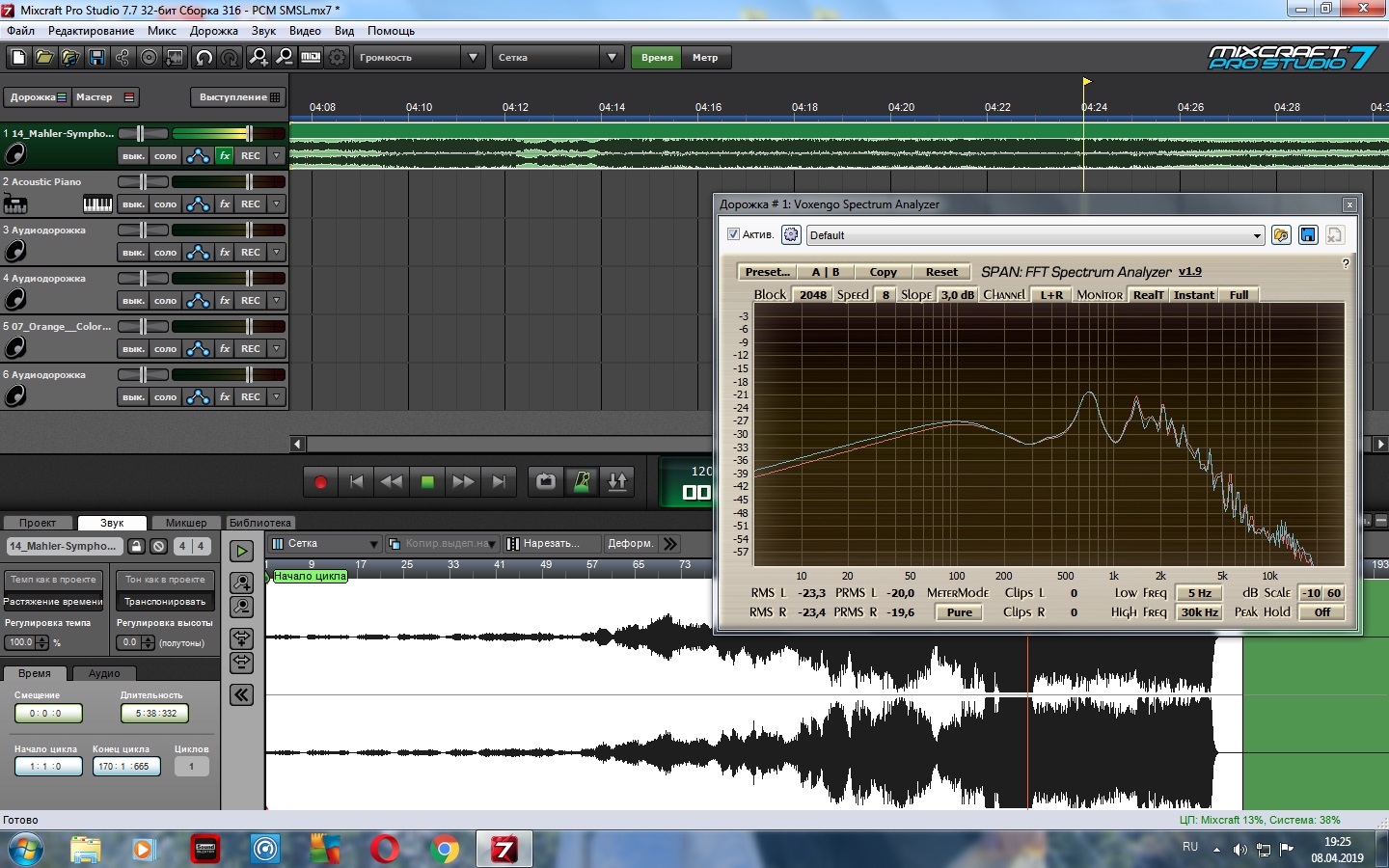Solo the Acoustic Piano track

(x=166, y=203)
